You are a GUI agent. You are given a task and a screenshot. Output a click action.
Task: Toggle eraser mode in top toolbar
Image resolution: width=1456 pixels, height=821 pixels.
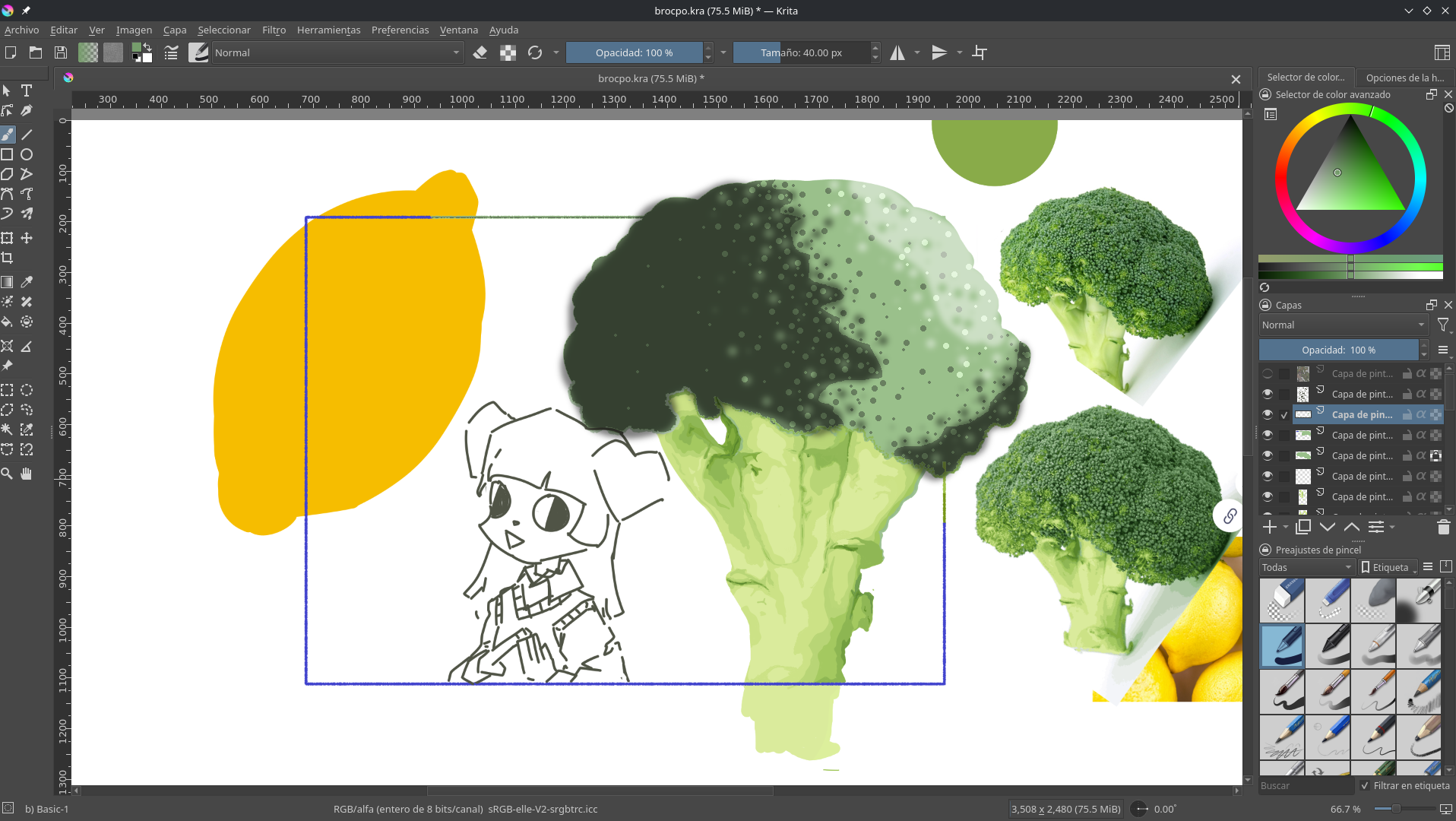point(480,52)
